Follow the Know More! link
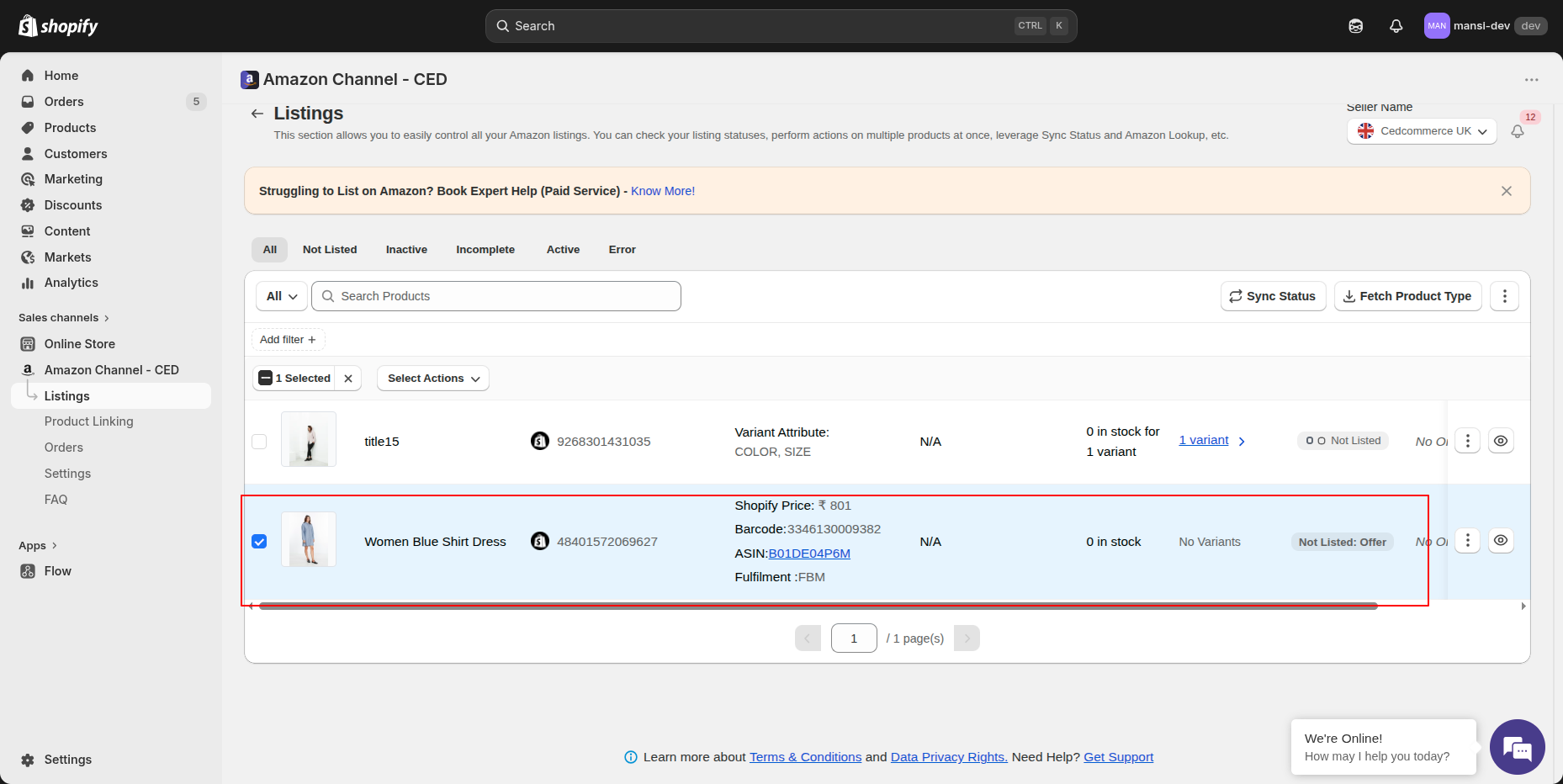The image size is (1563, 784). (x=663, y=191)
